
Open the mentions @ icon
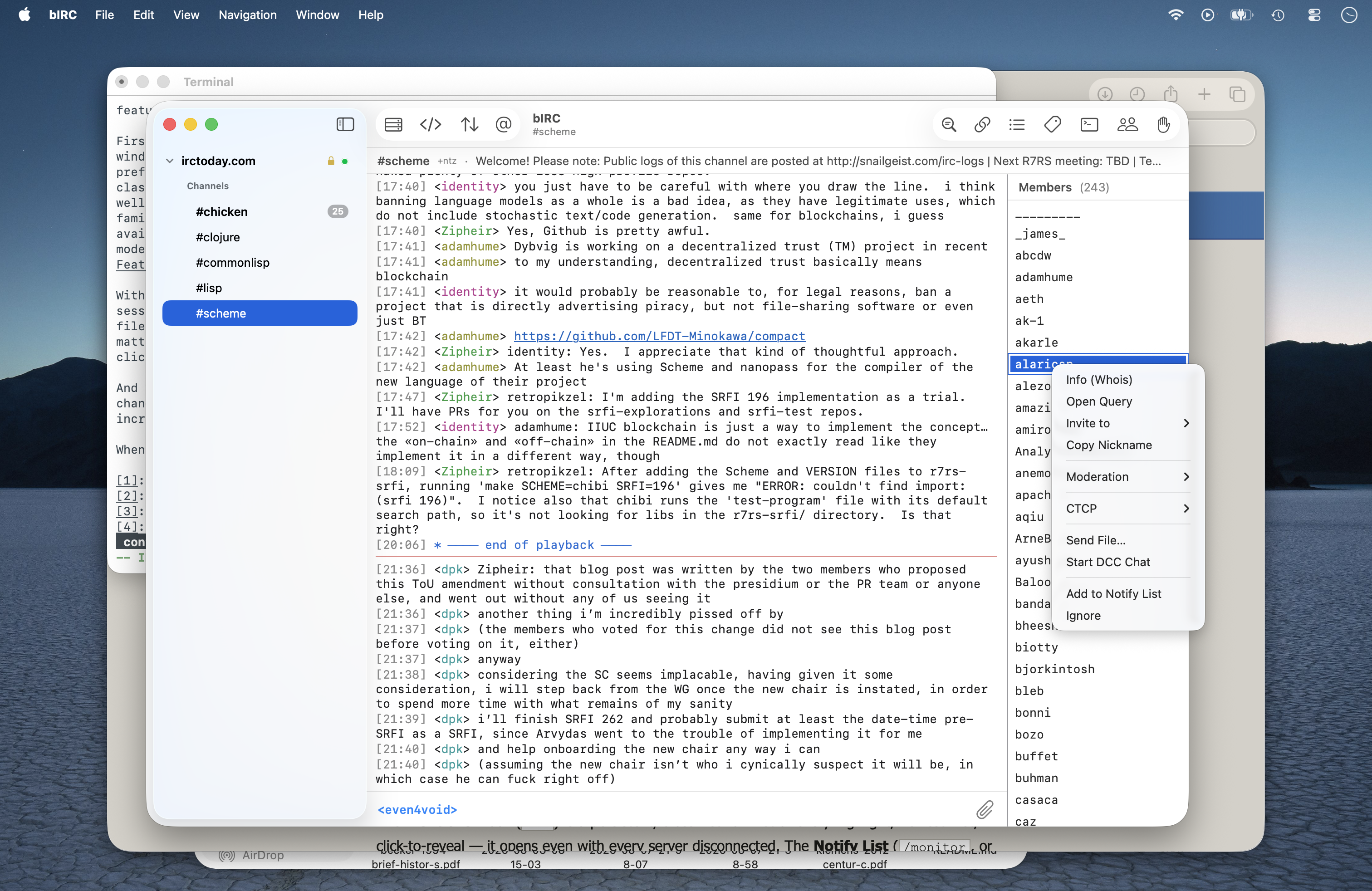click(x=503, y=124)
